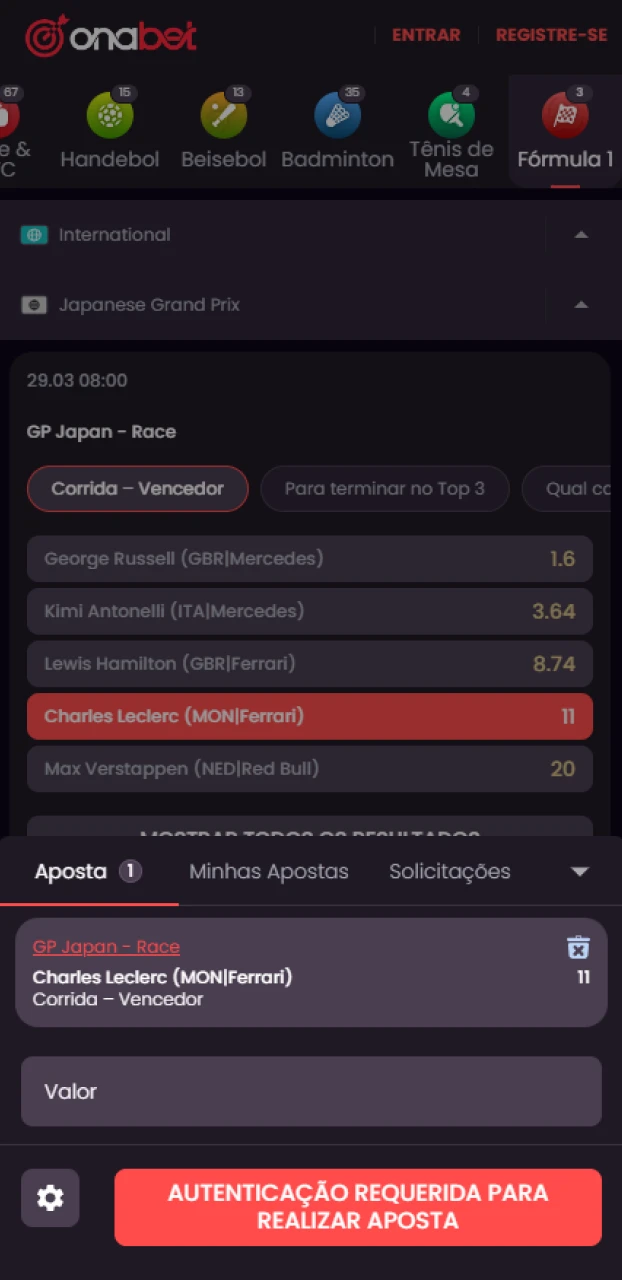Select the Charles Leclerc winner odds
The image size is (622, 1280).
coord(310,716)
